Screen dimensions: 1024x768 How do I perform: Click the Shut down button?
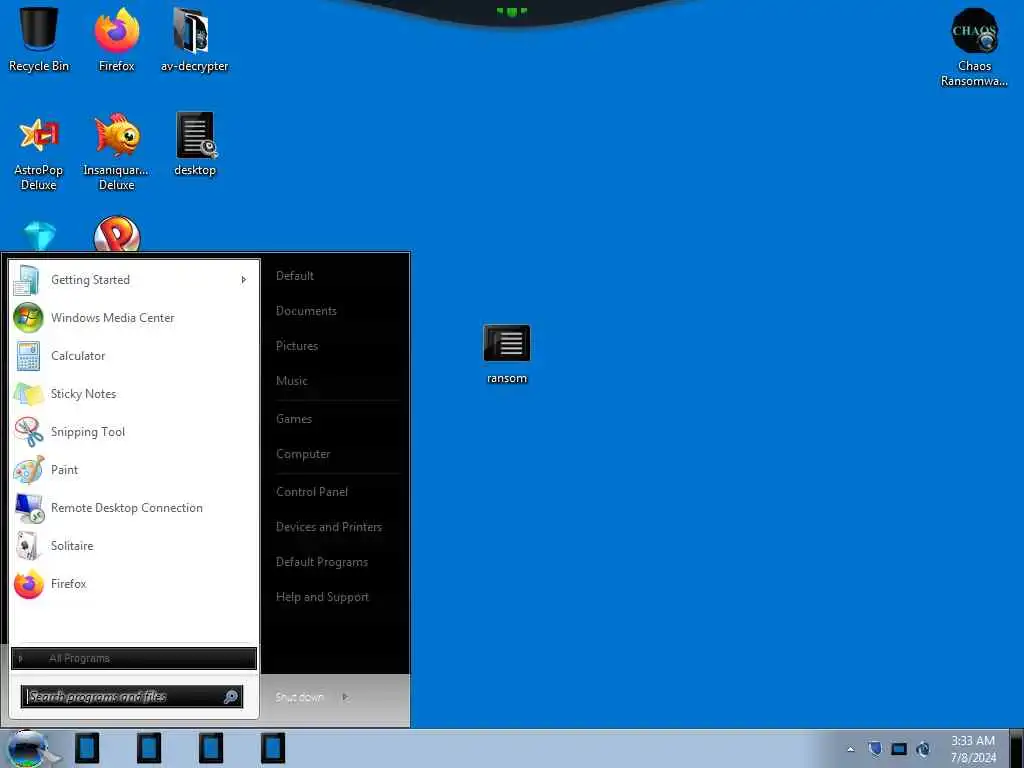(300, 697)
